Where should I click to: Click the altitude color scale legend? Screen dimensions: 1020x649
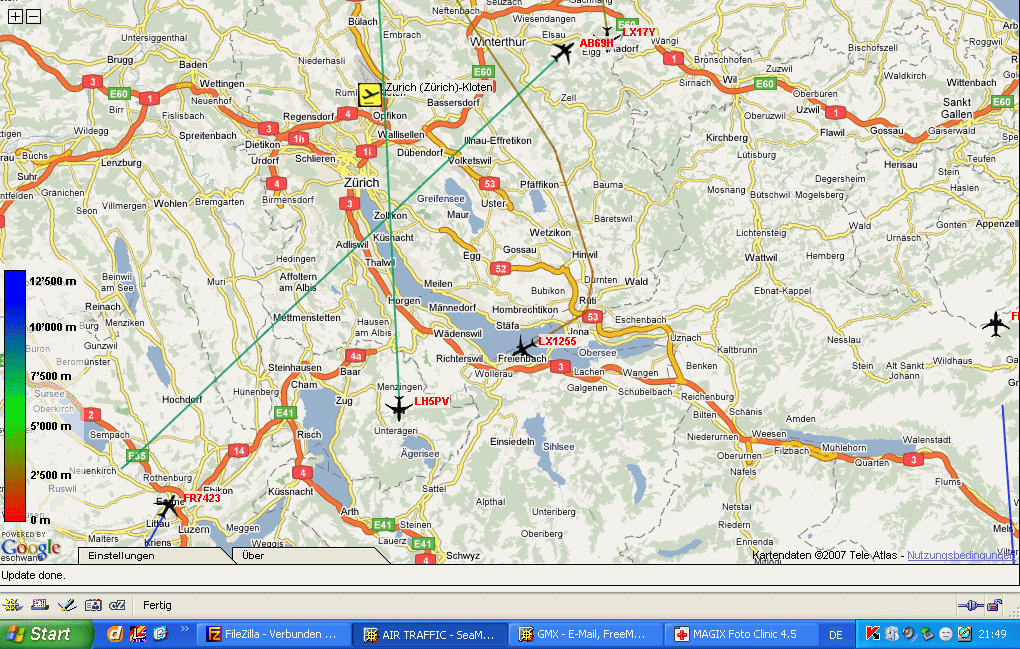tap(14, 395)
